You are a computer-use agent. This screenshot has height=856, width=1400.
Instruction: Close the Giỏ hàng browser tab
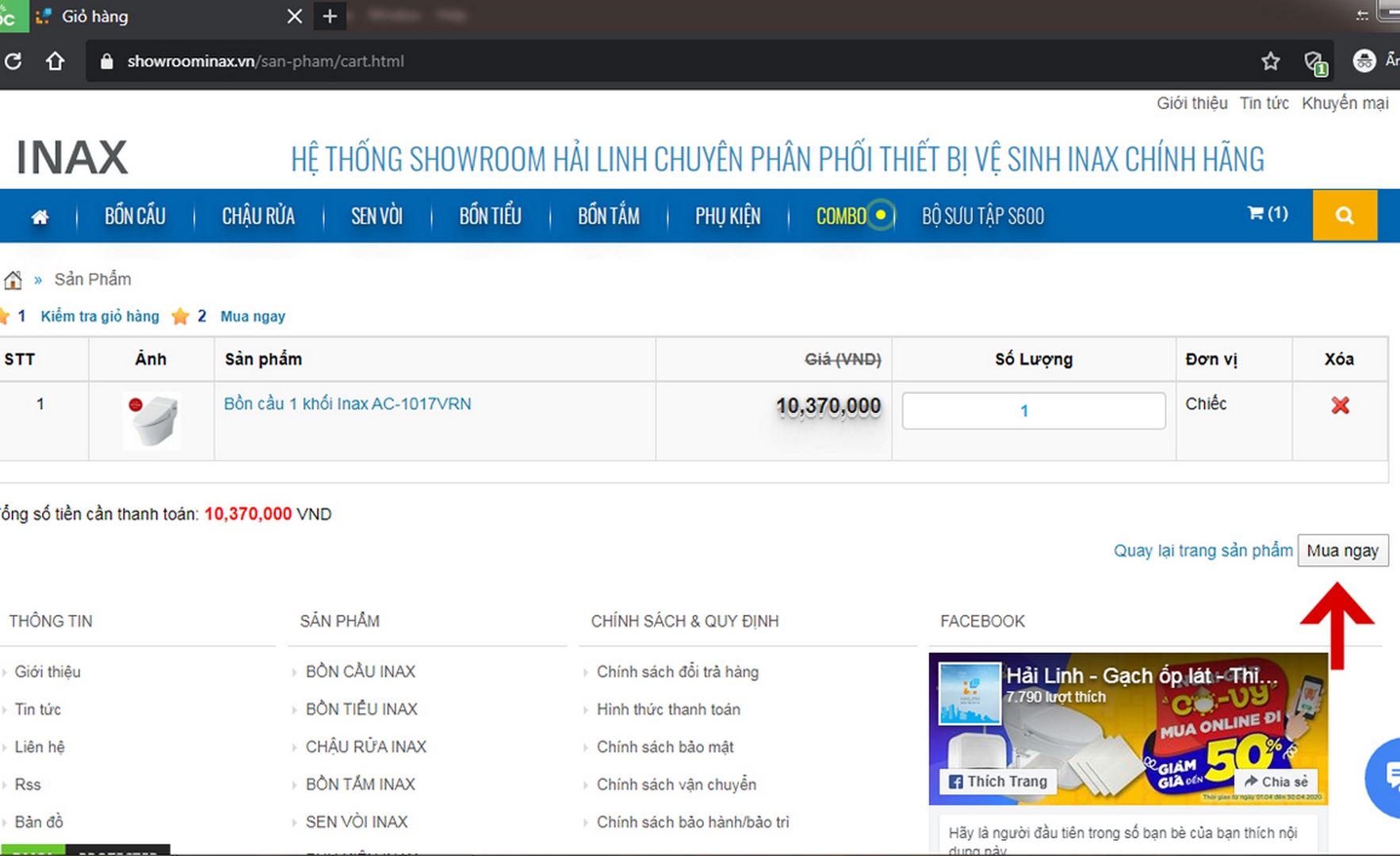(294, 16)
